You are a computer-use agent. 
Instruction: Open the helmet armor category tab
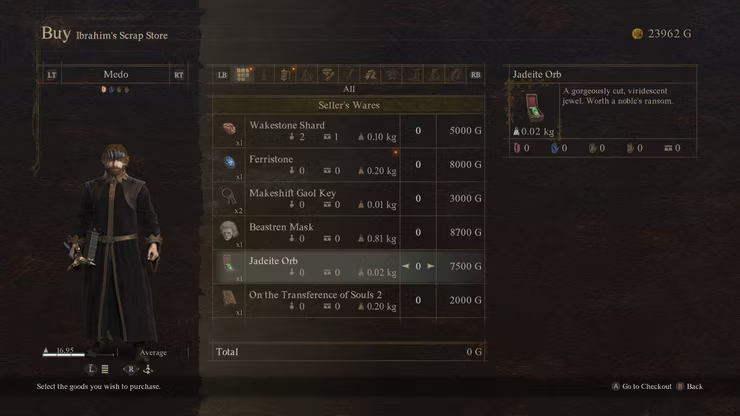click(370, 74)
